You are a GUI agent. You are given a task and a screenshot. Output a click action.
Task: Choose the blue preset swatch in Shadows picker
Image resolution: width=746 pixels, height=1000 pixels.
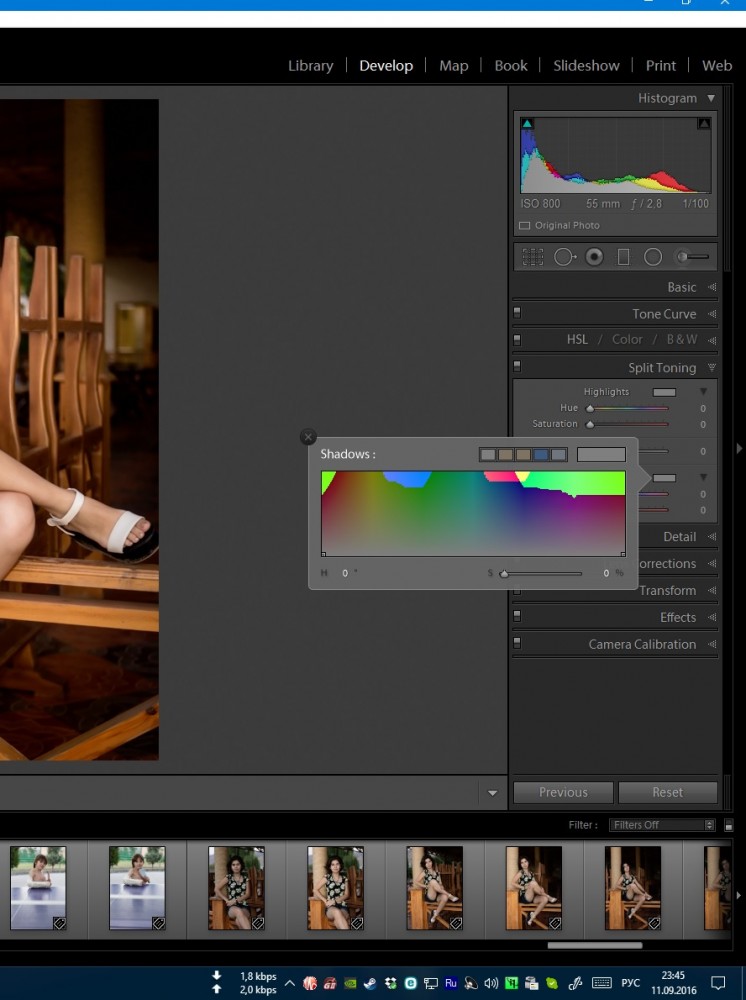[x=541, y=455]
